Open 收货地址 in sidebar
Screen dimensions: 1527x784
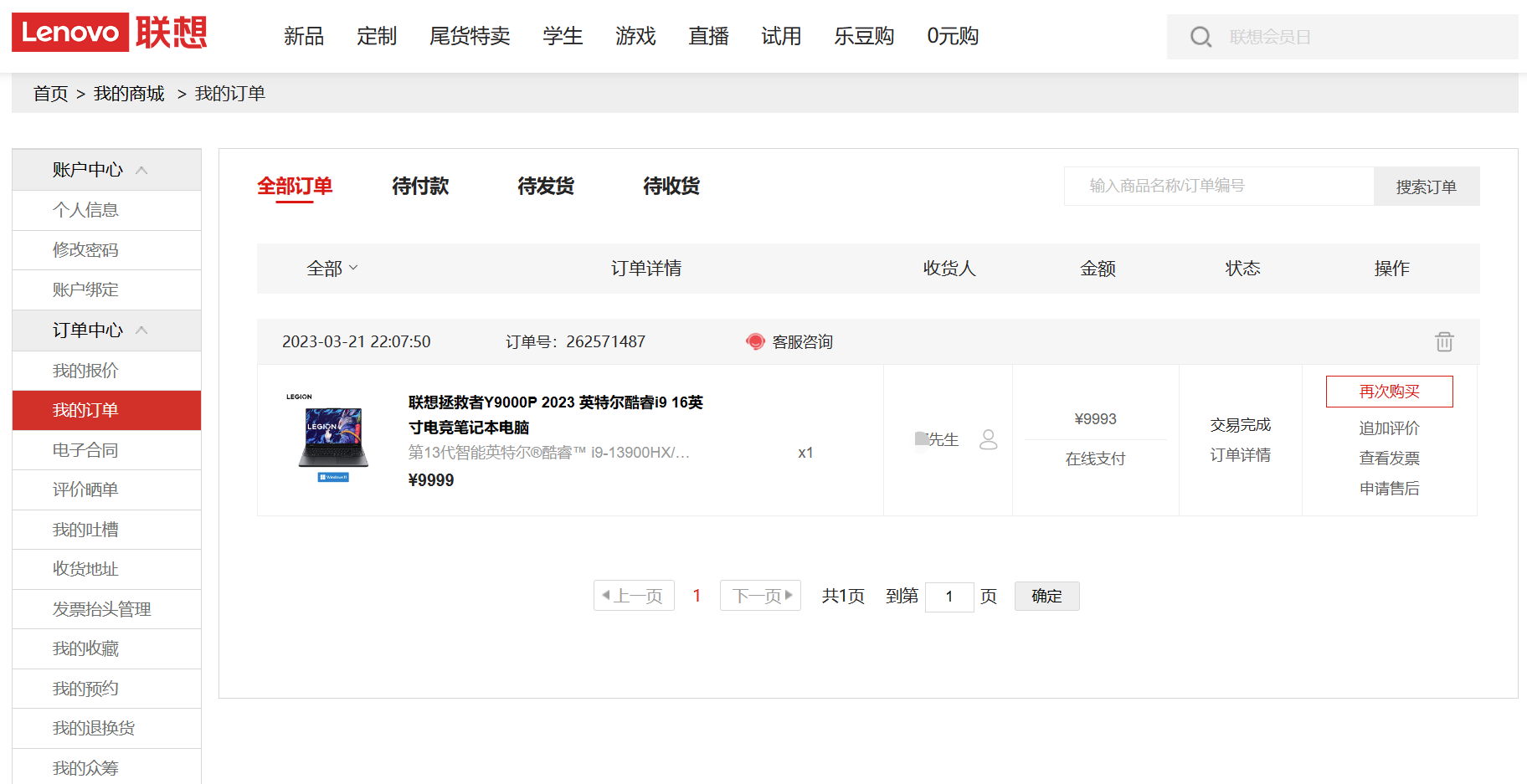[x=106, y=569]
